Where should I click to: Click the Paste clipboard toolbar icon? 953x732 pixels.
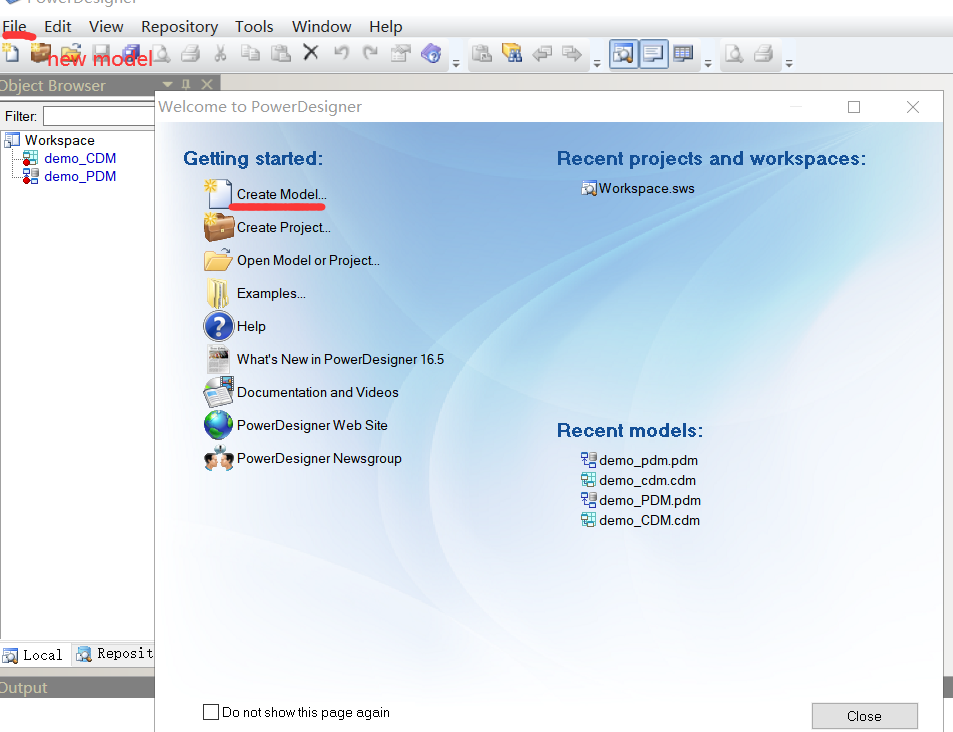pyautogui.click(x=280, y=54)
